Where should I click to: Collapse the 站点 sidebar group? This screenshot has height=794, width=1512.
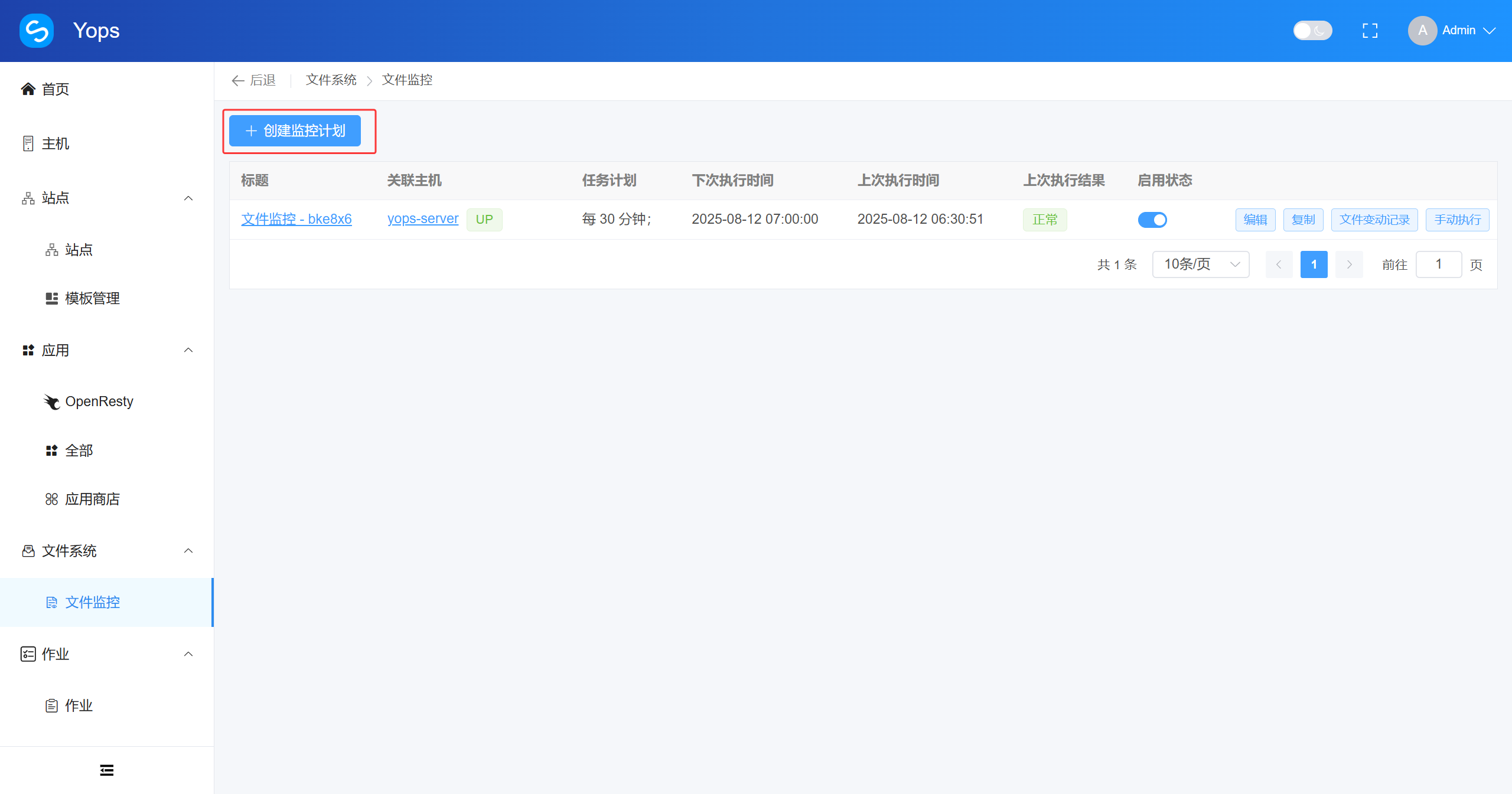pyautogui.click(x=188, y=198)
